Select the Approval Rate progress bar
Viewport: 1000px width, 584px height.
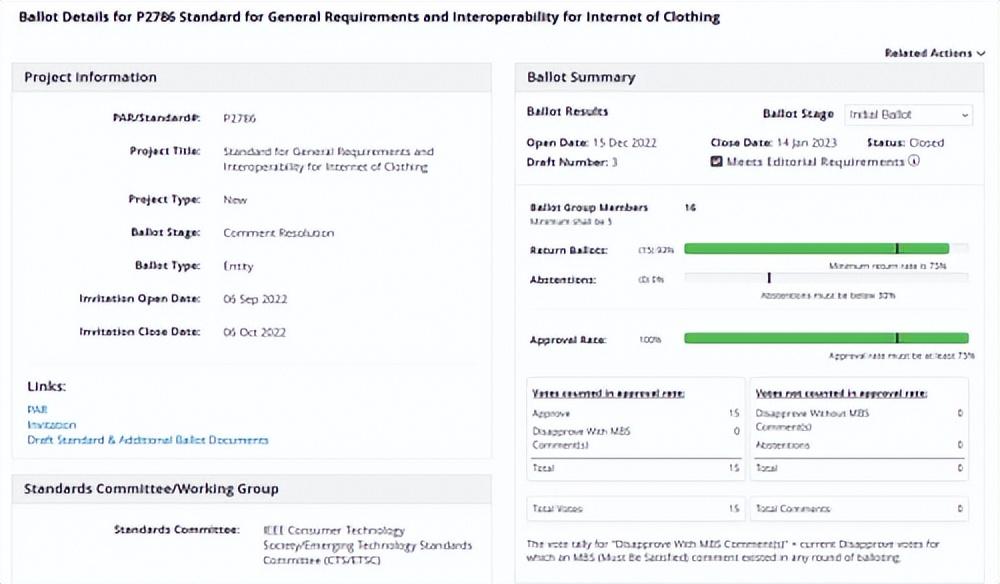(x=825, y=339)
